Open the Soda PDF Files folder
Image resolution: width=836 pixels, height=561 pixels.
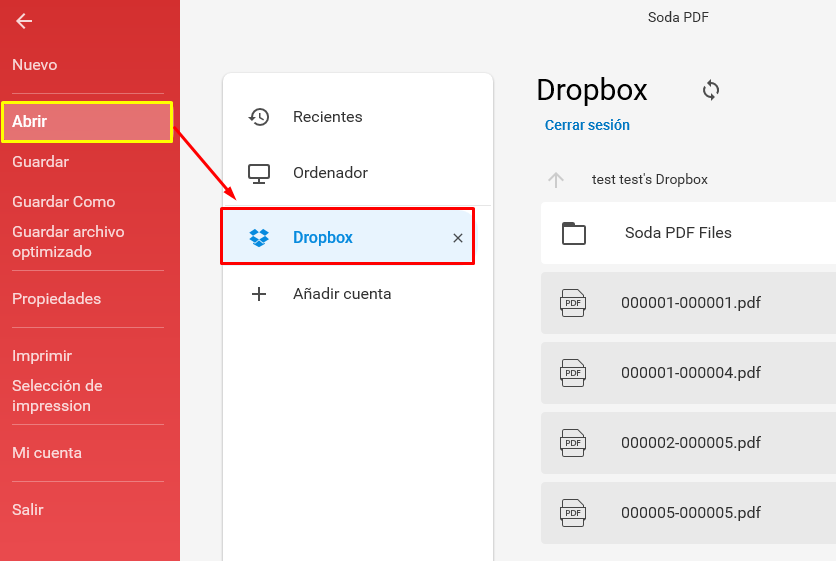(688, 233)
